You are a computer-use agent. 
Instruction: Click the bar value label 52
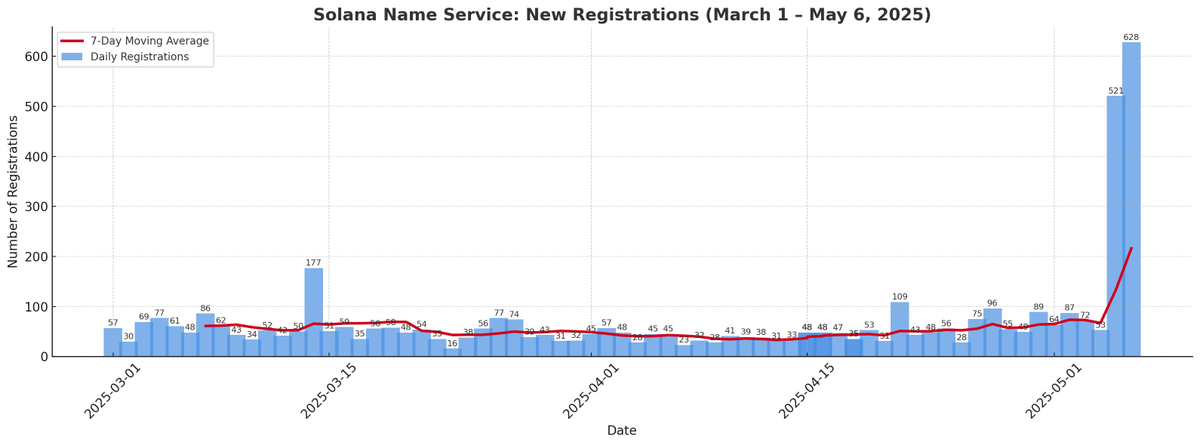coord(267,325)
